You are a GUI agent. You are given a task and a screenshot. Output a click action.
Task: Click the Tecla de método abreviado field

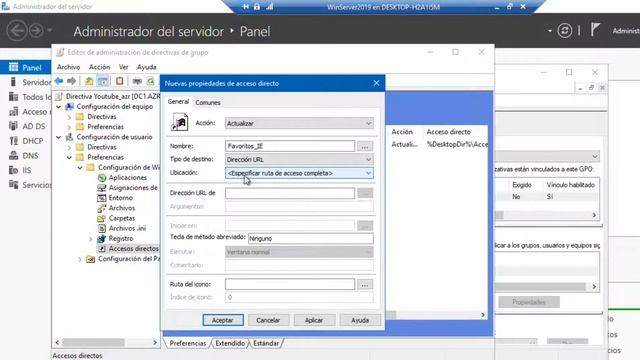pyautogui.click(x=311, y=238)
